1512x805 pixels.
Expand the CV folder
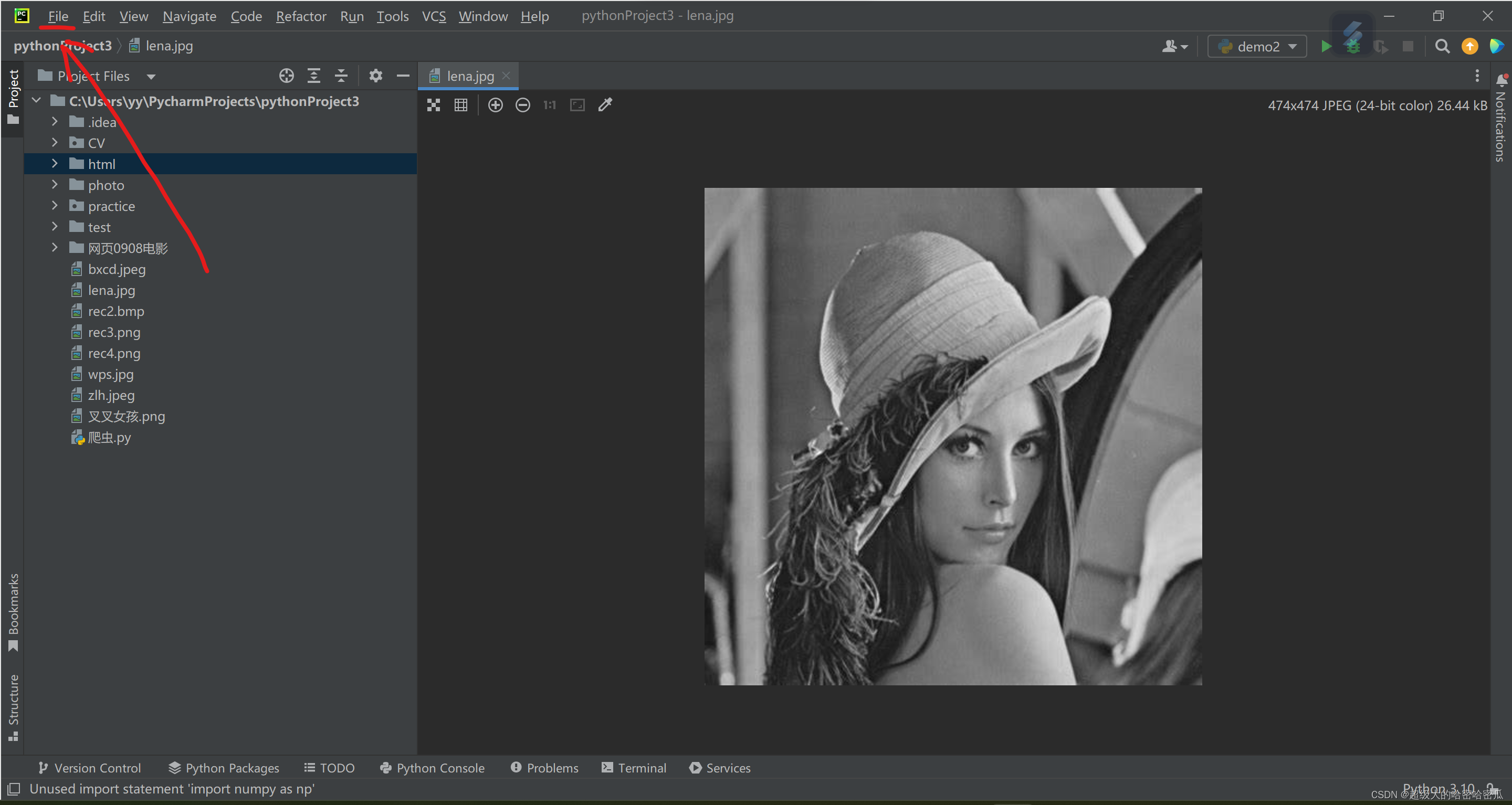coord(55,143)
